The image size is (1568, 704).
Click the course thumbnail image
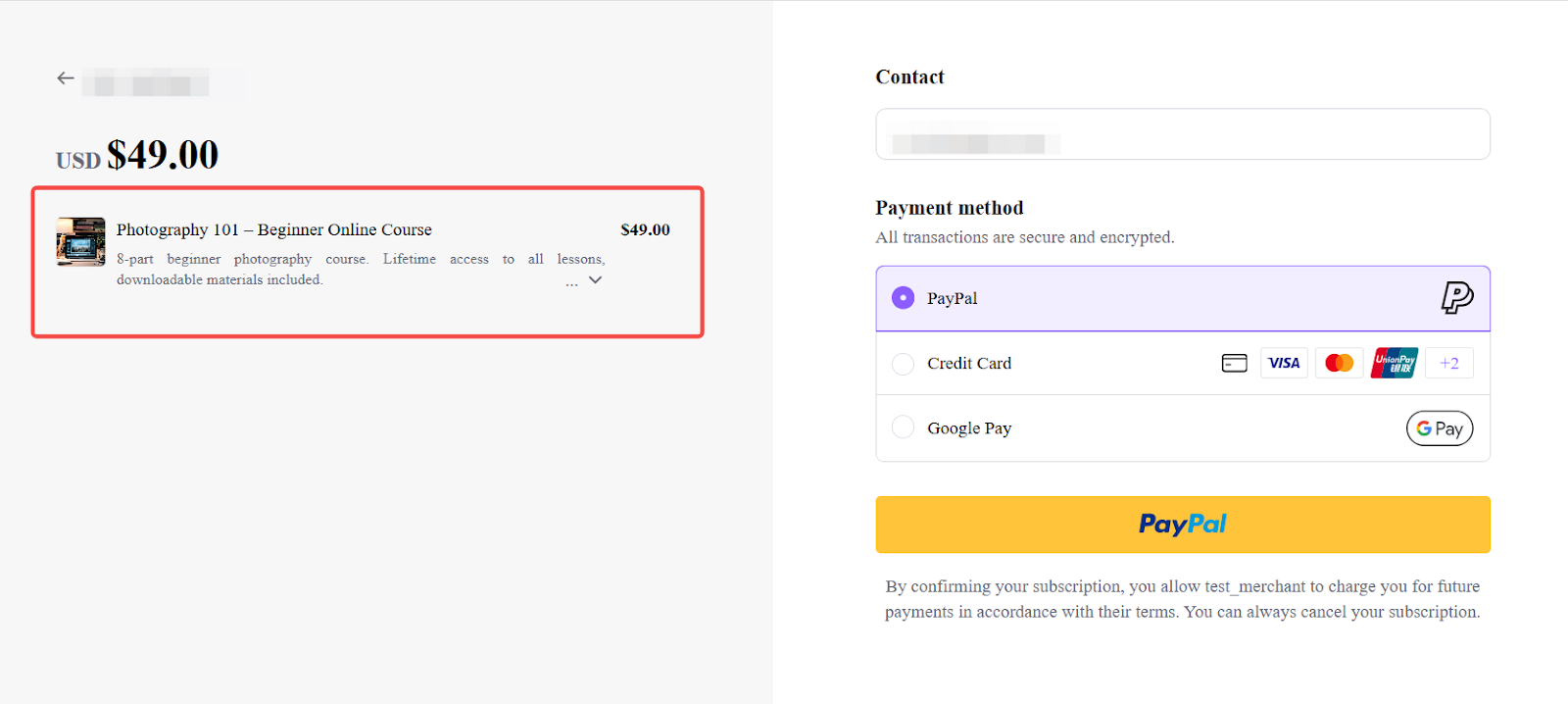pos(80,241)
